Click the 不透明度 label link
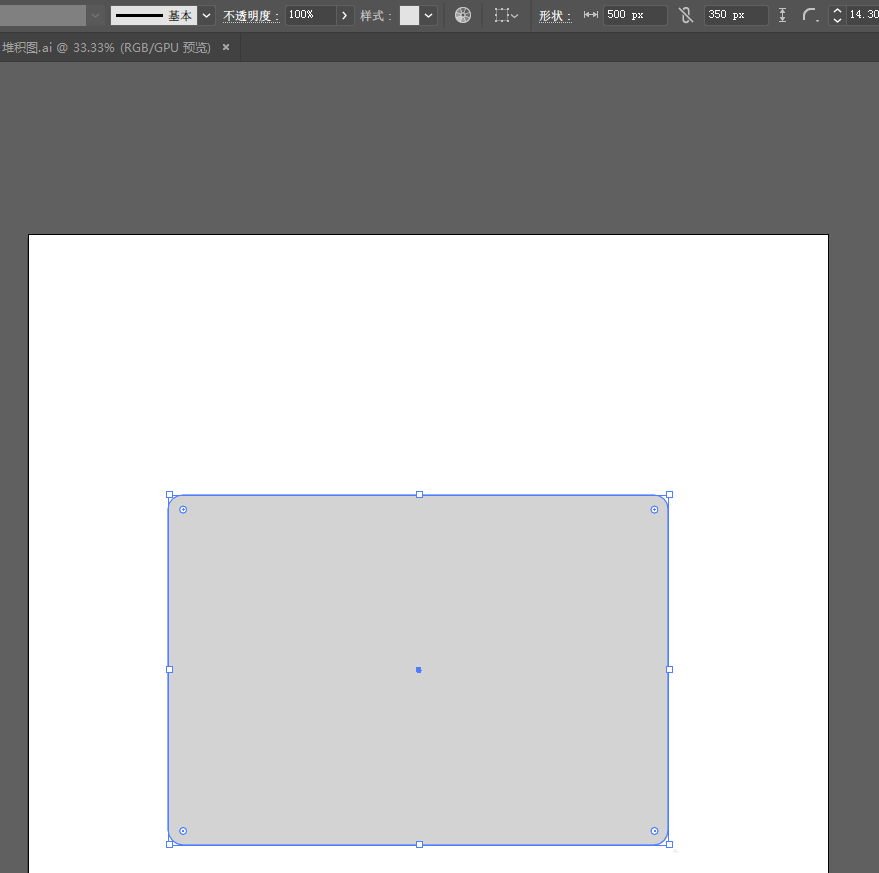Screen dimensions: 879x873 pos(251,16)
